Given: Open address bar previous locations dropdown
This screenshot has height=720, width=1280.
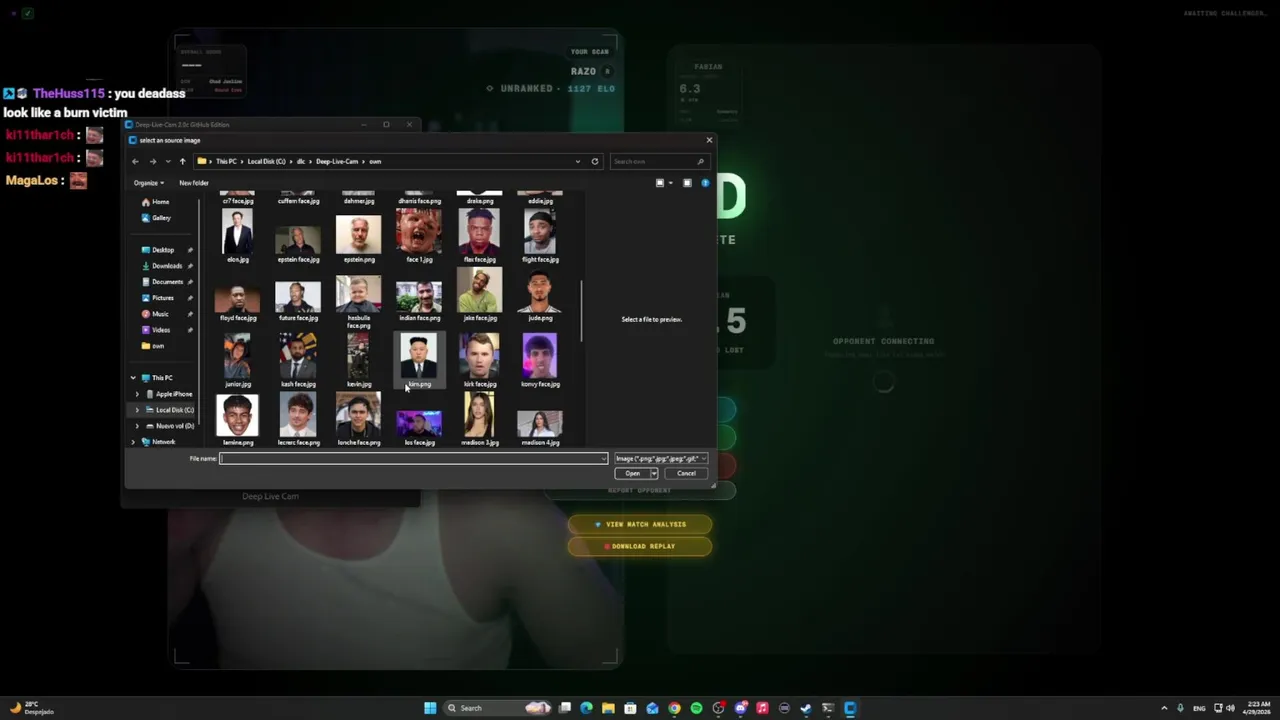Looking at the screenshot, I should point(577,161).
